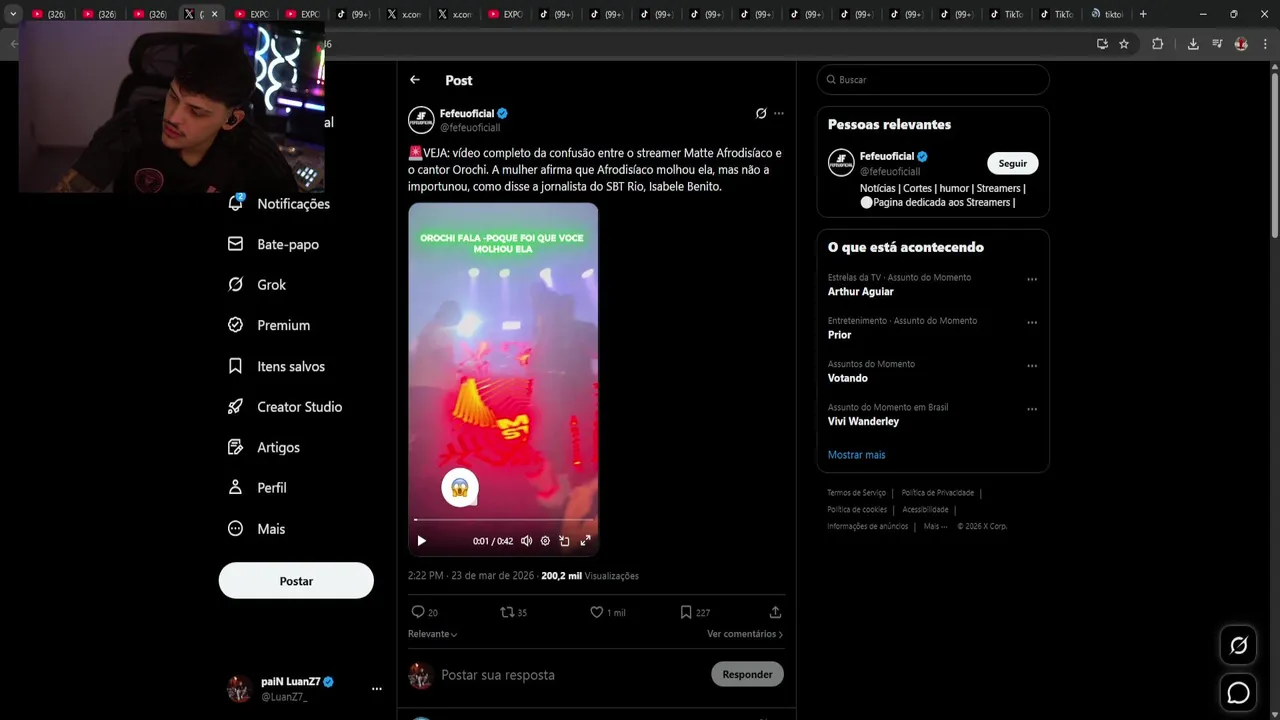1280x720 pixels.
Task: Open the Prior trending topic
Action: [840, 335]
